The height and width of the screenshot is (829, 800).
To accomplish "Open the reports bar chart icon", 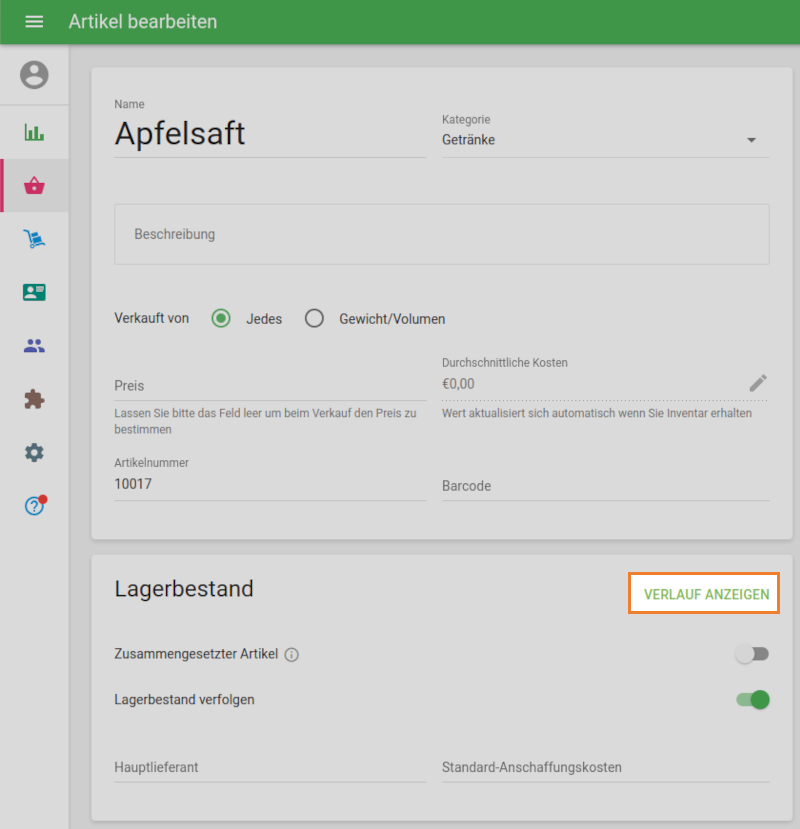I will [x=34, y=132].
